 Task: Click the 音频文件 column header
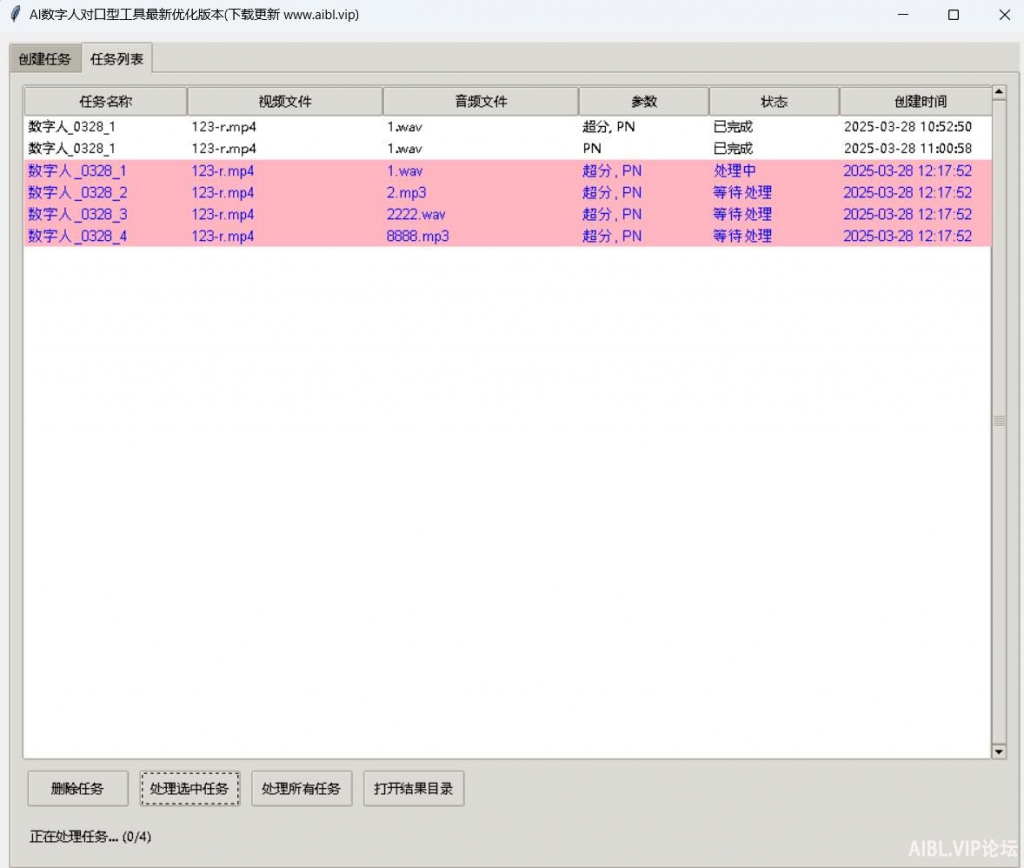pos(480,101)
